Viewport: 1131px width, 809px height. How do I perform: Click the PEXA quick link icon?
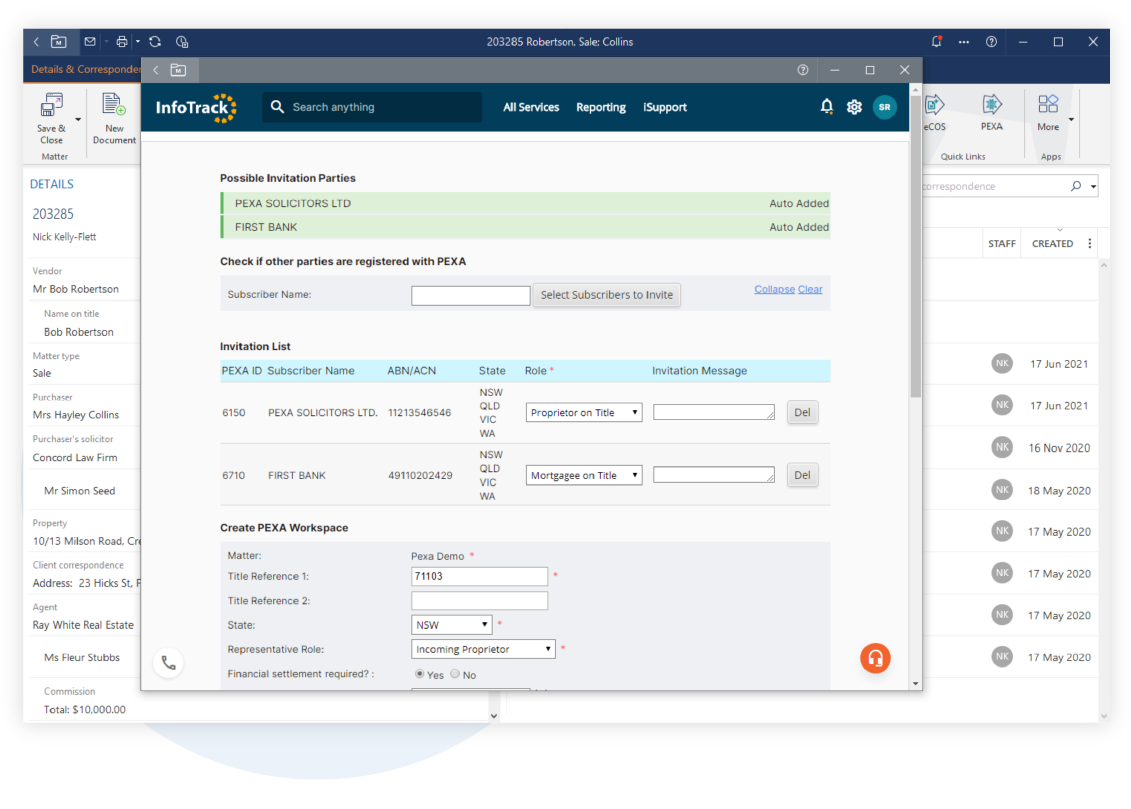click(992, 105)
